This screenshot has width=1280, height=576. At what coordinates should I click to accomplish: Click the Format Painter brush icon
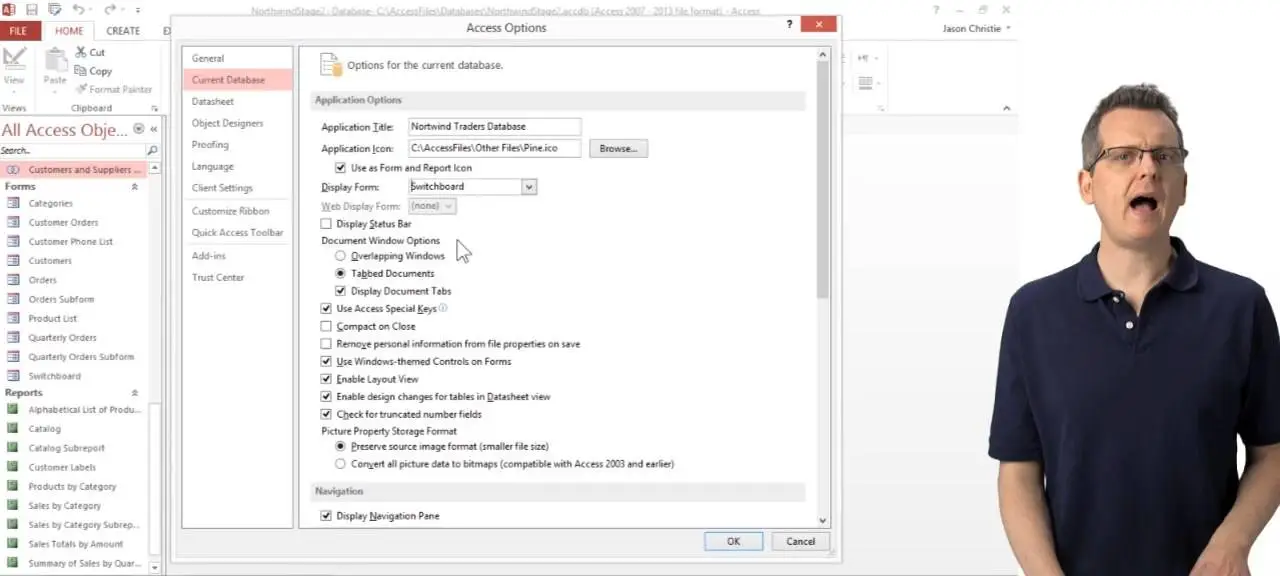[81, 89]
